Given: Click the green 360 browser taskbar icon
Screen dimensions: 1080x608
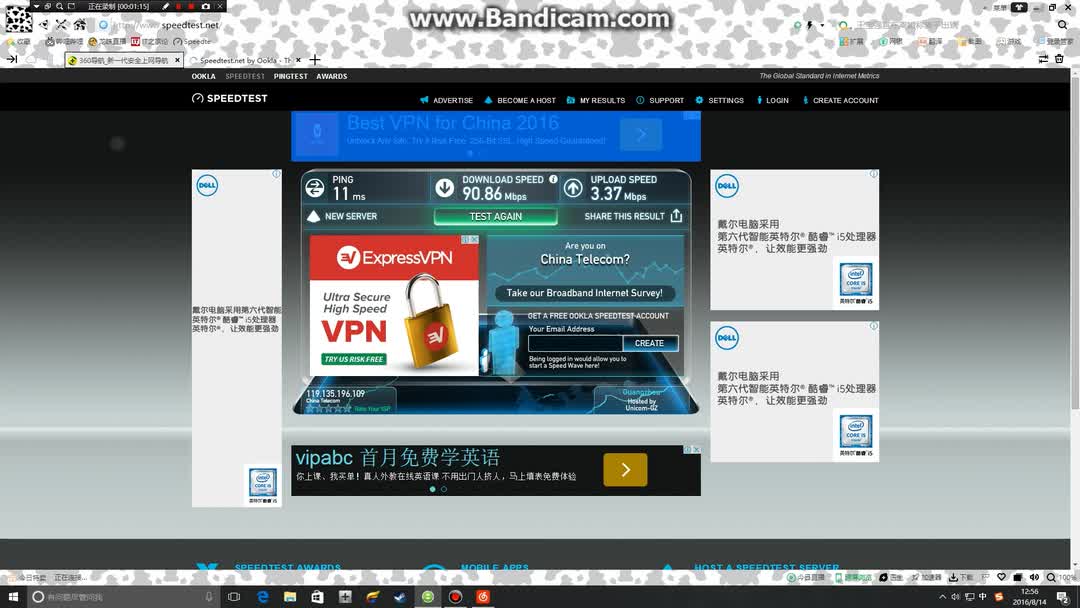Looking at the screenshot, I should point(428,597).
